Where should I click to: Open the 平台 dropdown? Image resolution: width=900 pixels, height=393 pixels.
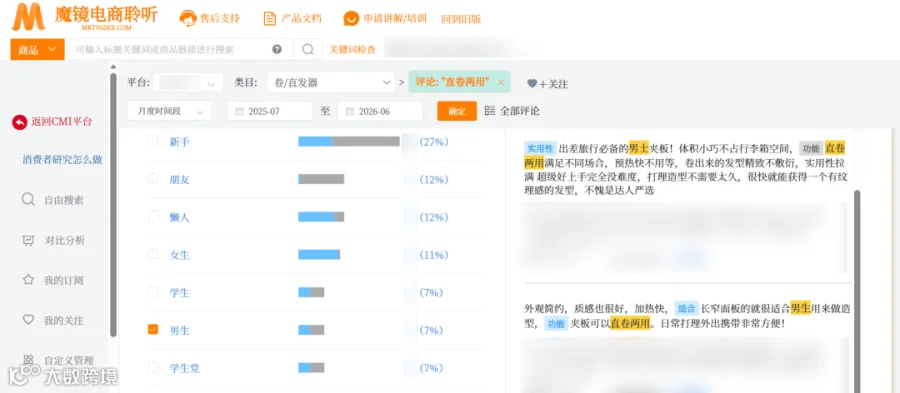[x=188, y=83]
